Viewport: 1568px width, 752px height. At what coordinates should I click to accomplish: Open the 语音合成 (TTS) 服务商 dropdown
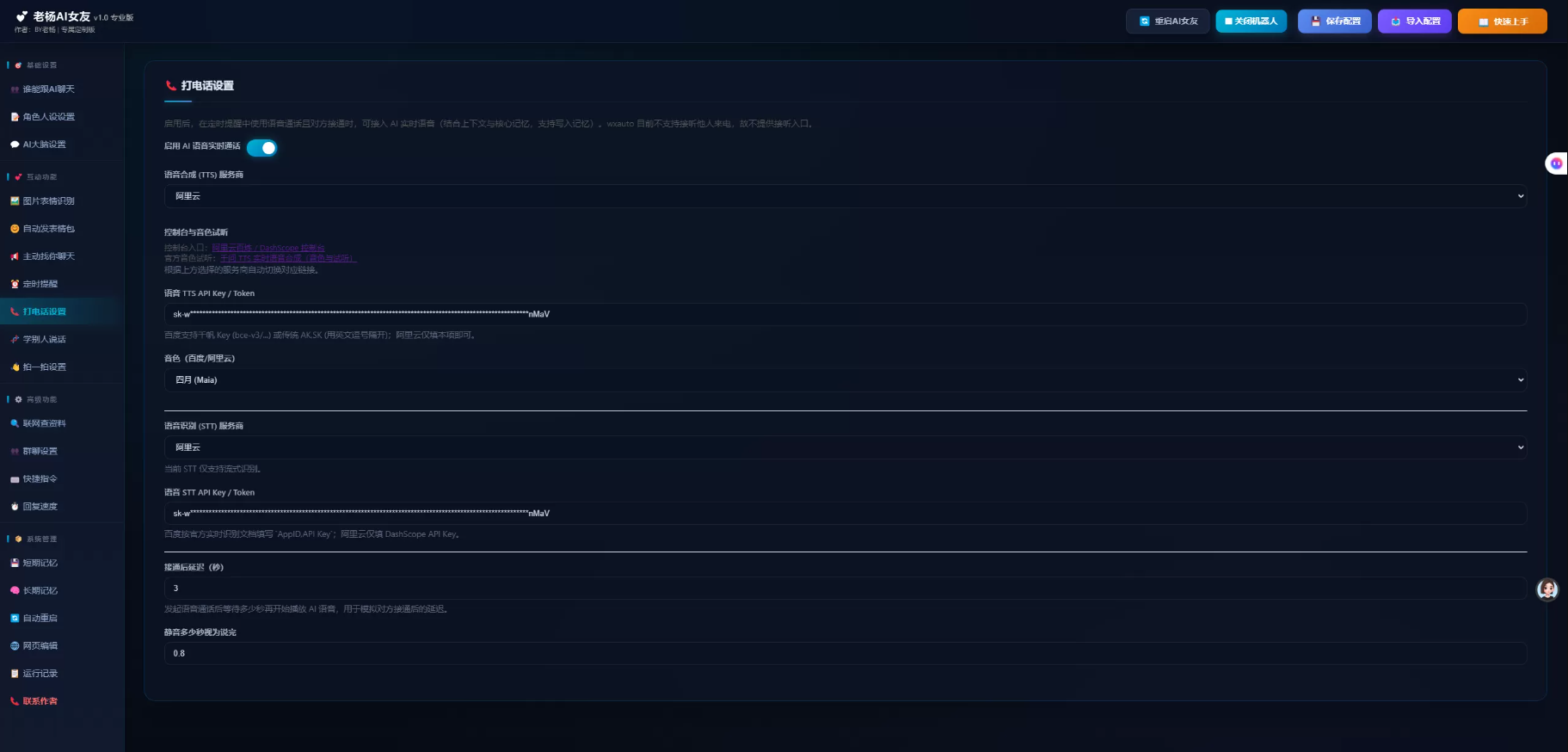[845, 196]
